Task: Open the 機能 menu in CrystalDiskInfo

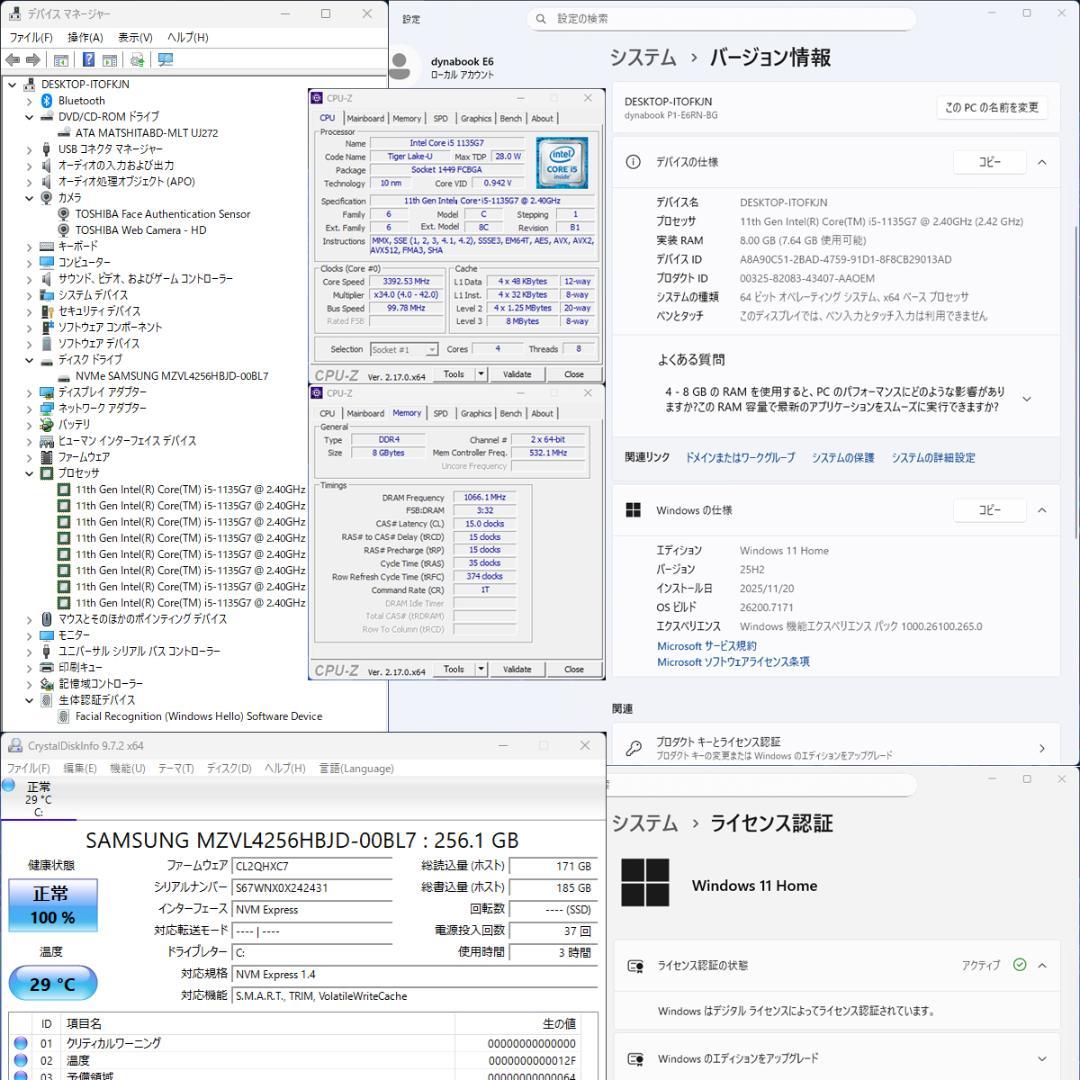Action: pyautogui.click(x=127, y=768)
